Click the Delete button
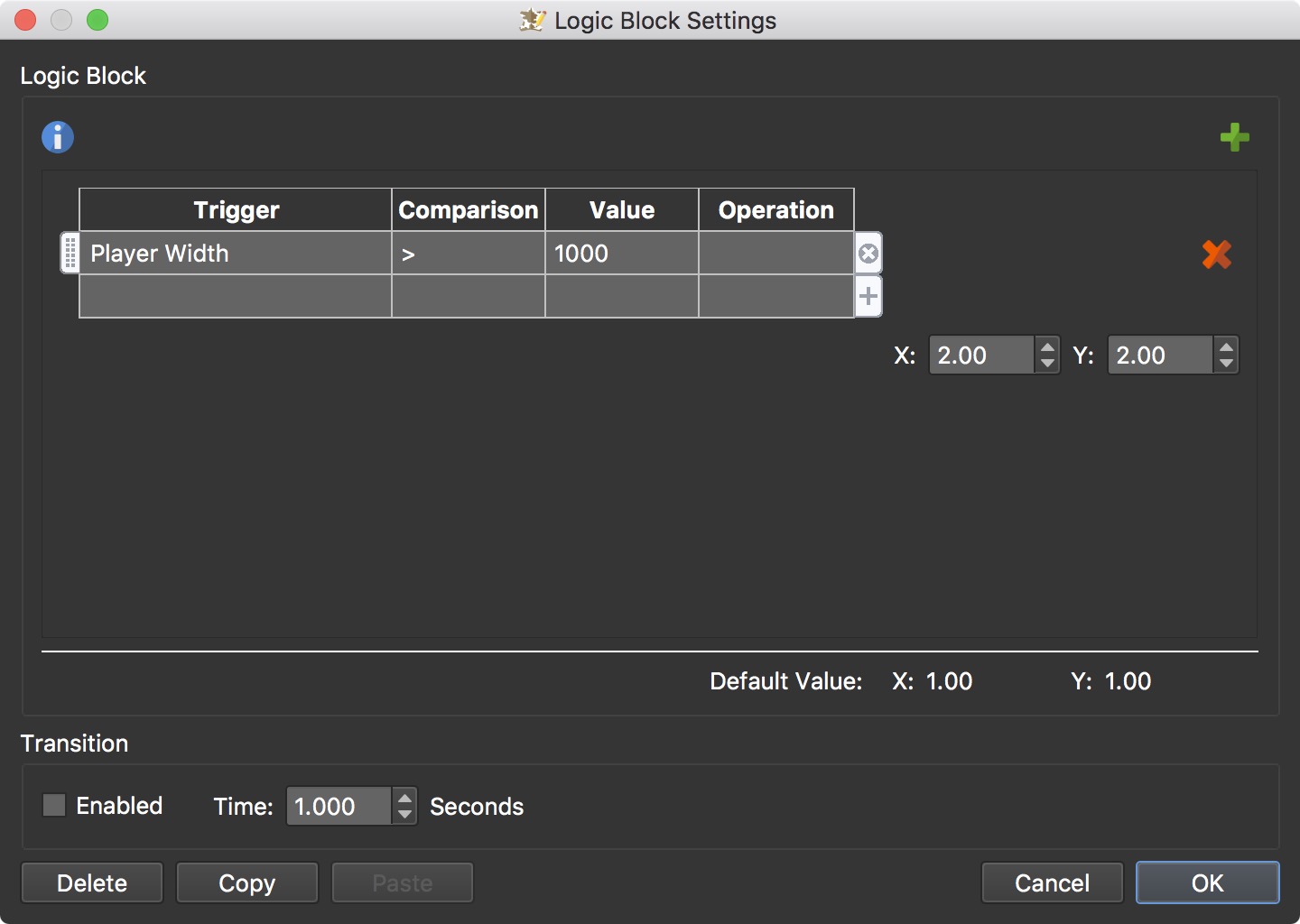This screenshot has height=924, width=1300. (x=92, y=882)
